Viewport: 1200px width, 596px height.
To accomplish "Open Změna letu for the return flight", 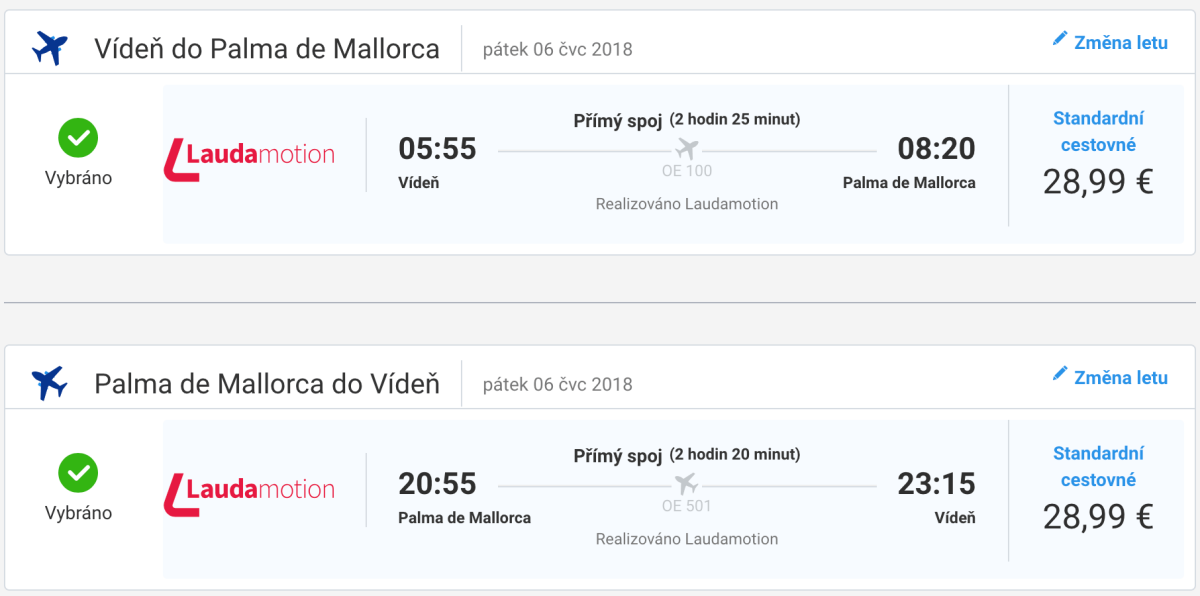I will (1120, 378).
